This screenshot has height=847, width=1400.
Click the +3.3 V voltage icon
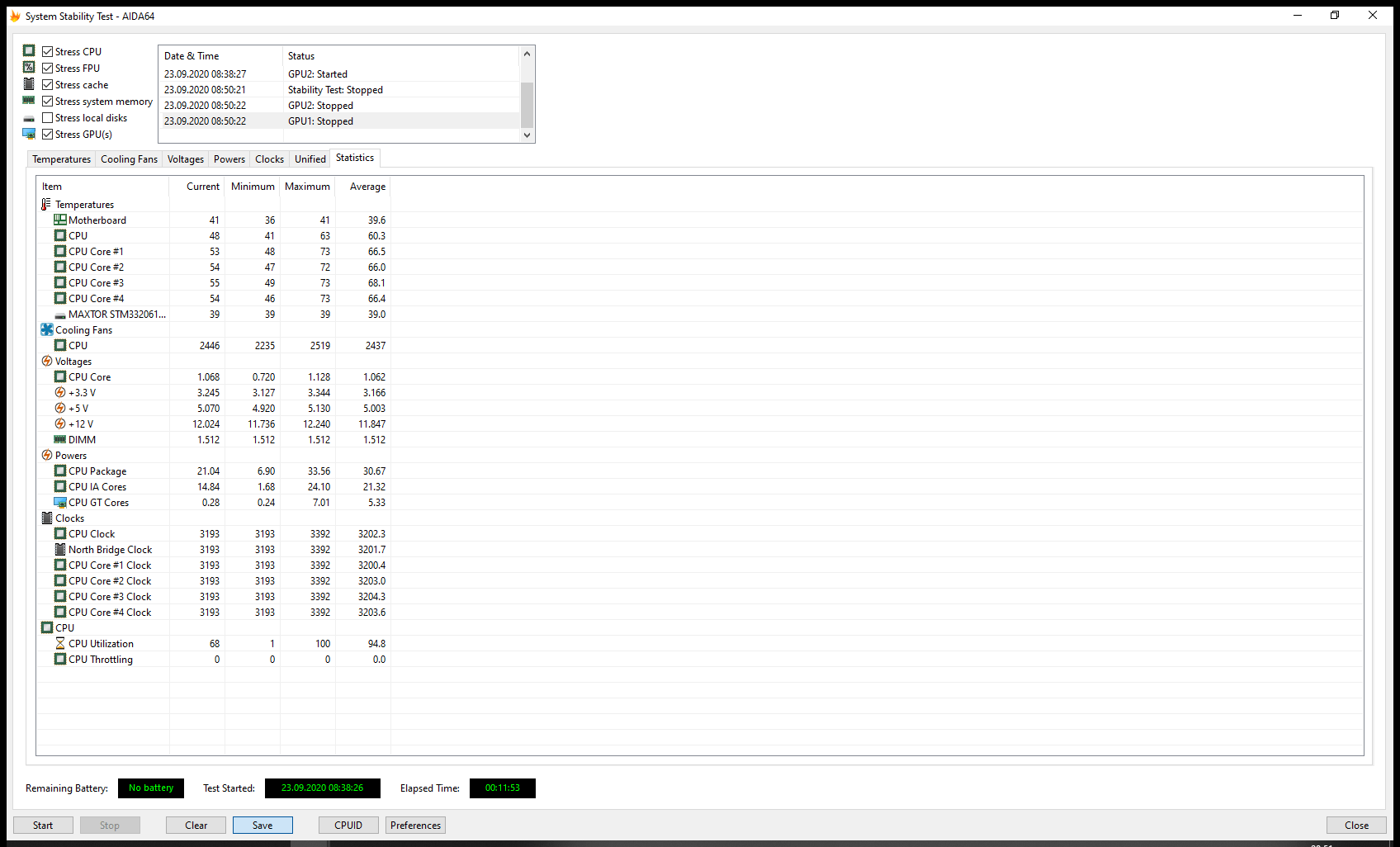tap(60, 392)
